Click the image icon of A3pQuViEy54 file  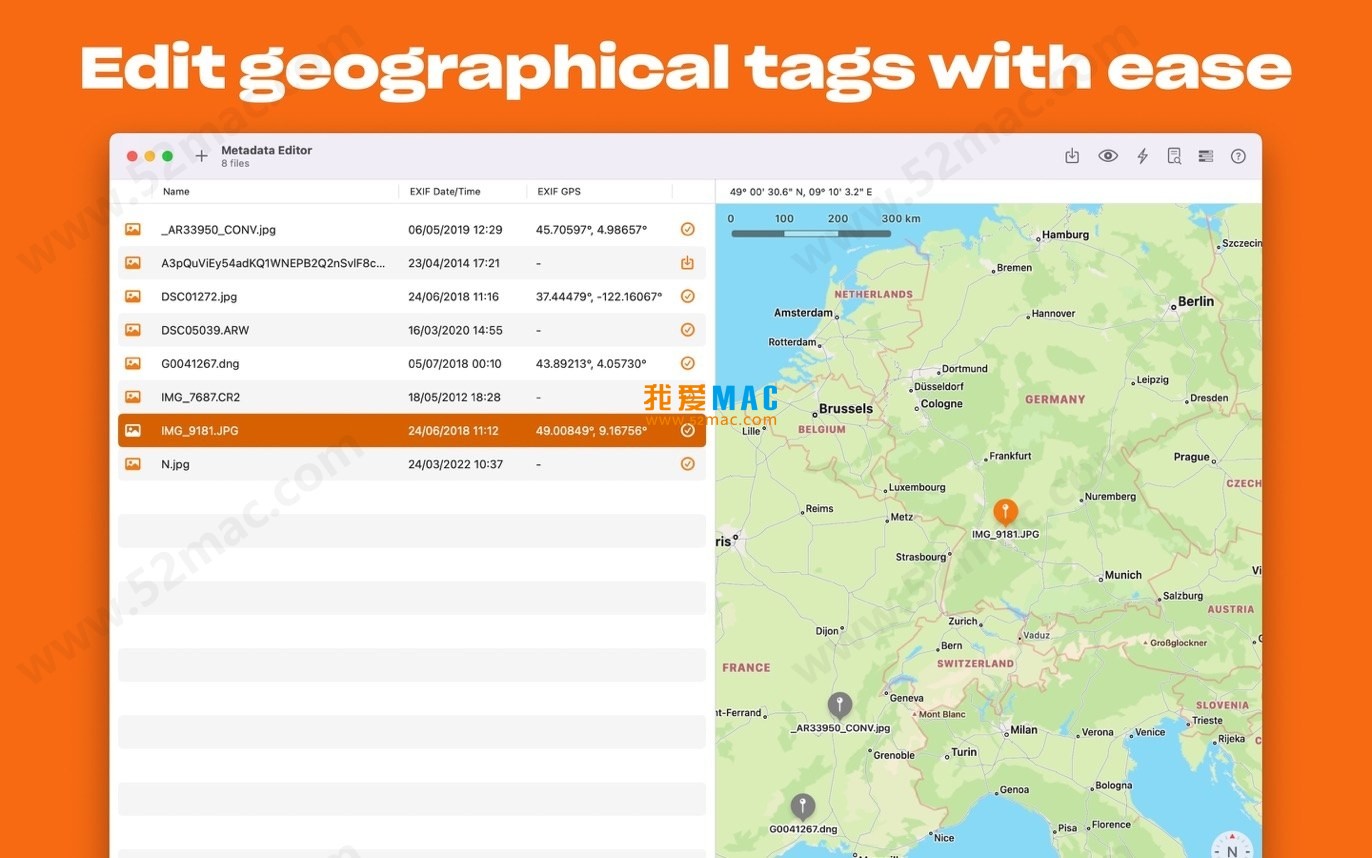pos(132,263)
